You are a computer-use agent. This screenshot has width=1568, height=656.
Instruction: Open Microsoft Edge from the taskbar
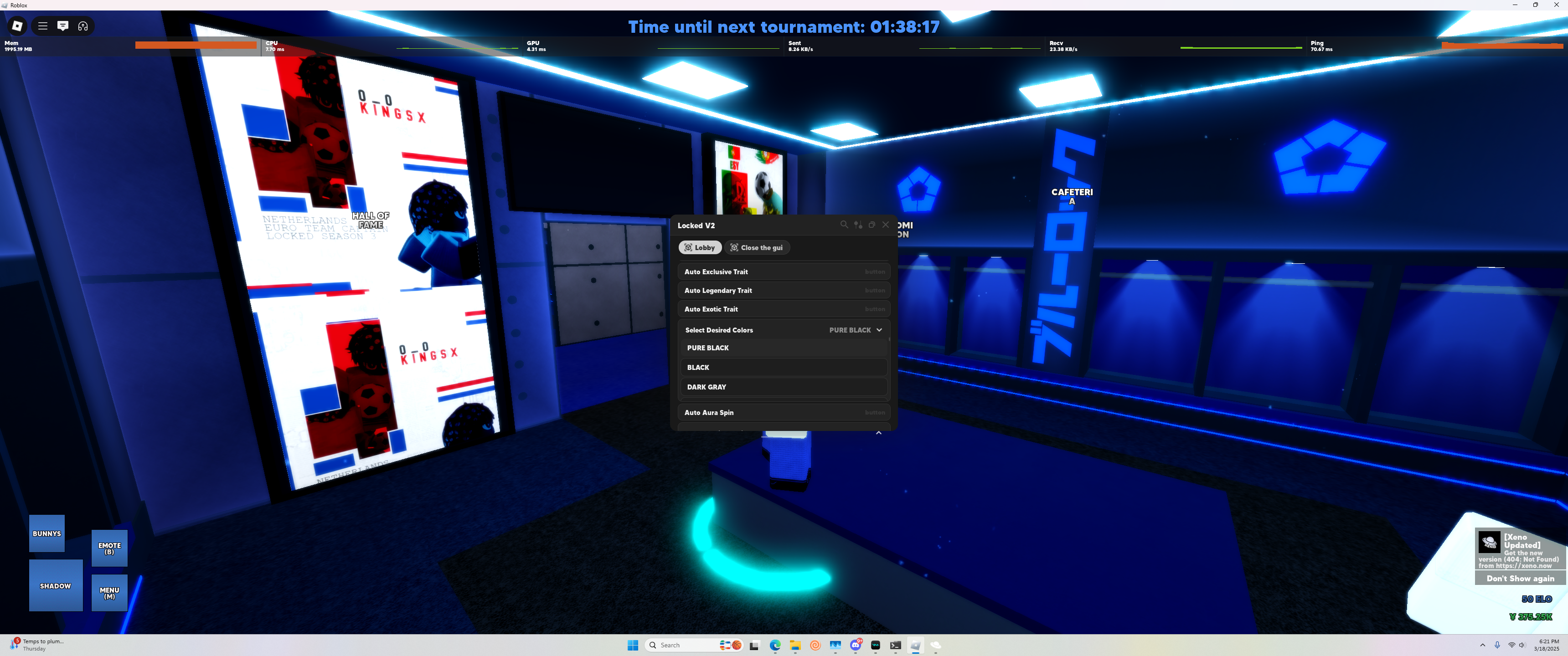775,645
